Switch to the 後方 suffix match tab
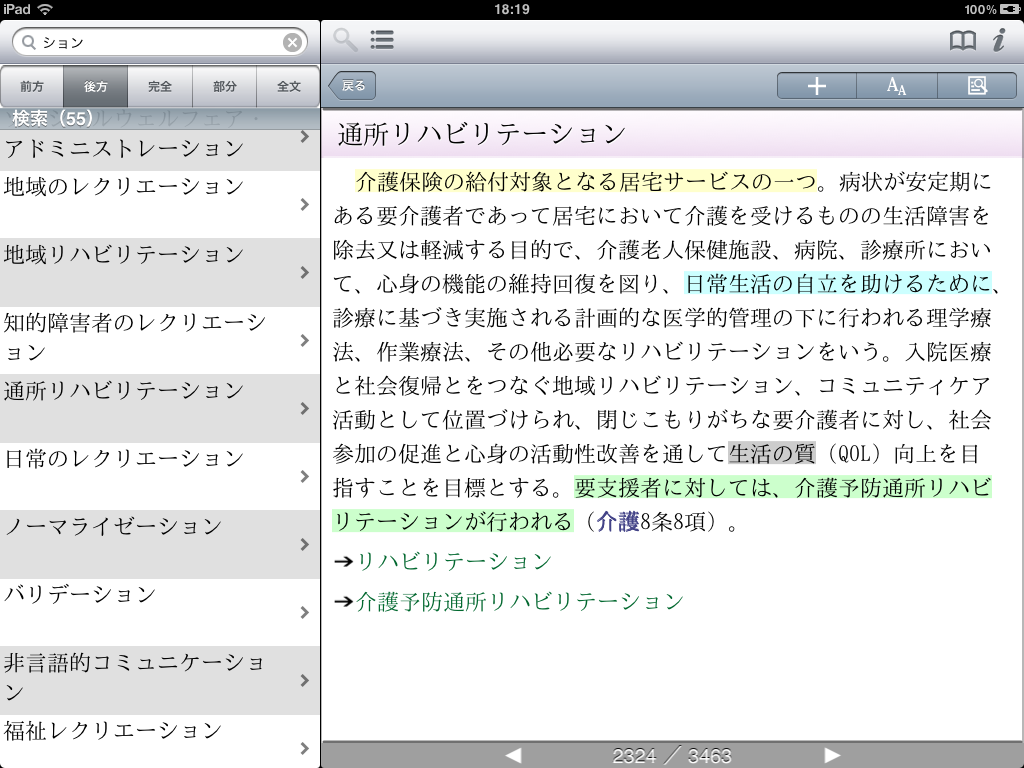Screen dimensions: 1024x768 (x=96, y=87)
